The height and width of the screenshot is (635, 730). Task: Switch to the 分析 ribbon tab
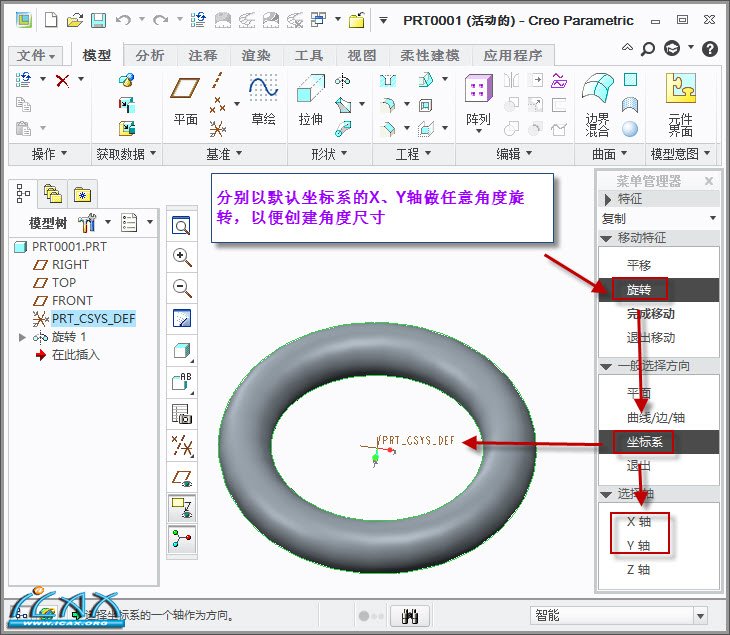coord(150,56)
